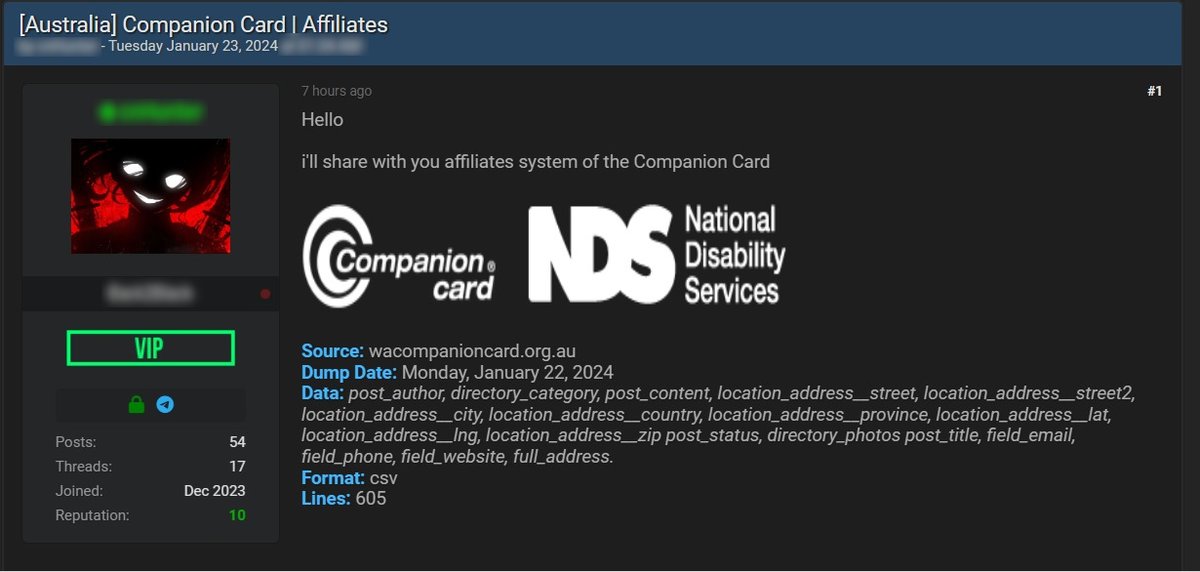
Task: Click the 'Reputation:' label
Action: point(93,515)
